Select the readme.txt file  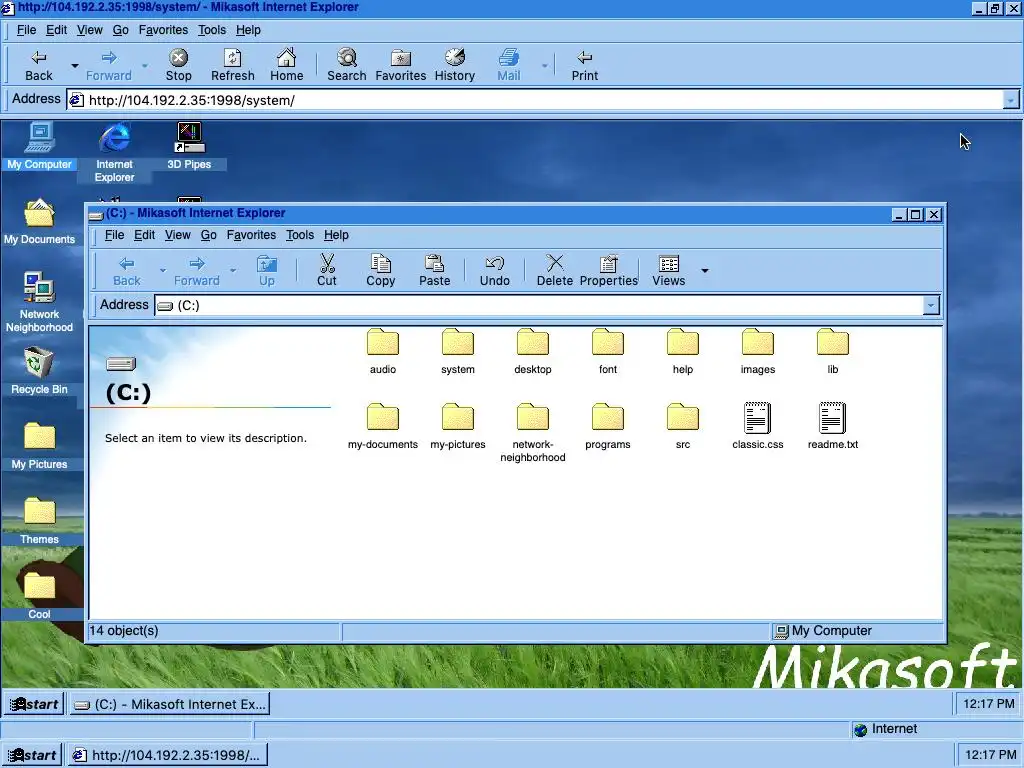point(833,426)
